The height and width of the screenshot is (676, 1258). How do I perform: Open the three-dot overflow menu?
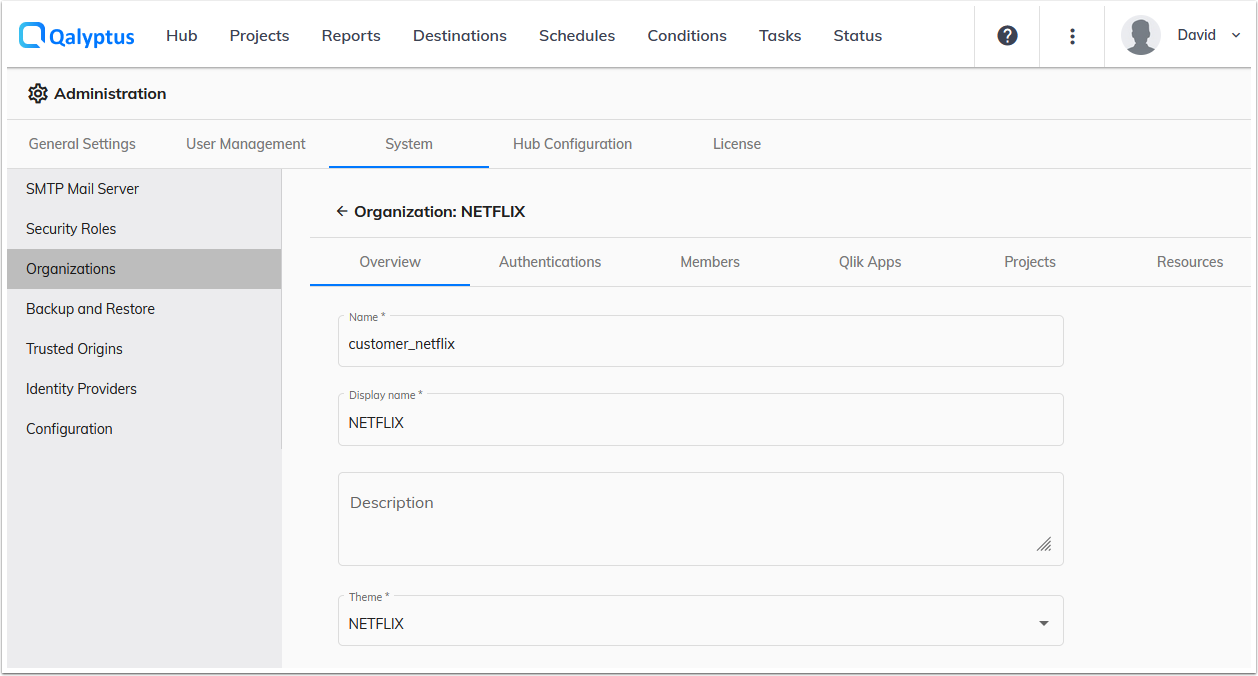coord(1072,35)
